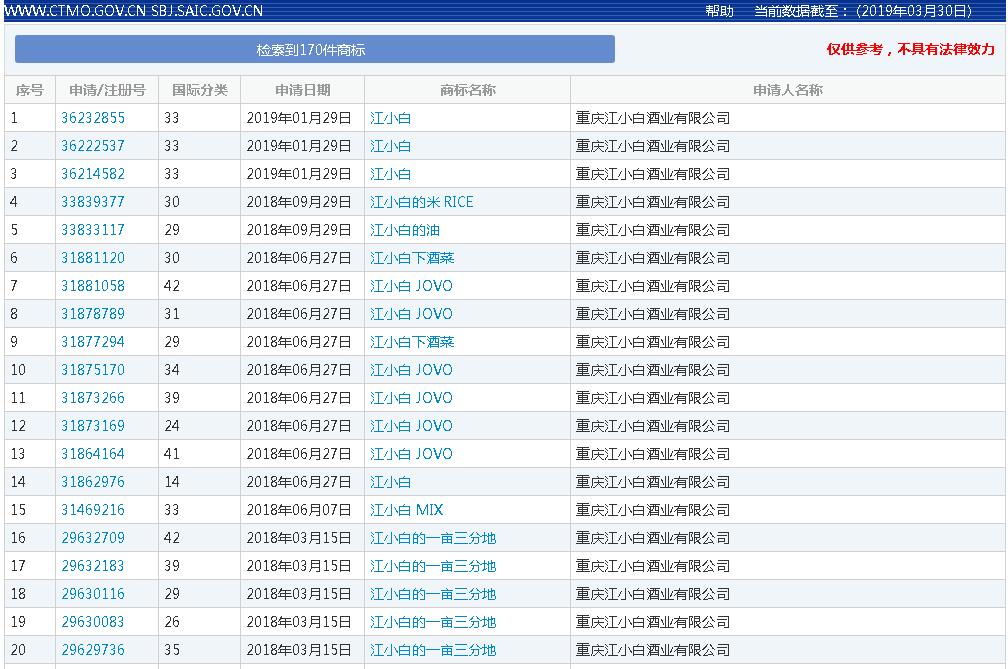Select the red 仅供参考，不具有法律效力 notice
The image size is (1008, 669).
[910, 49]
